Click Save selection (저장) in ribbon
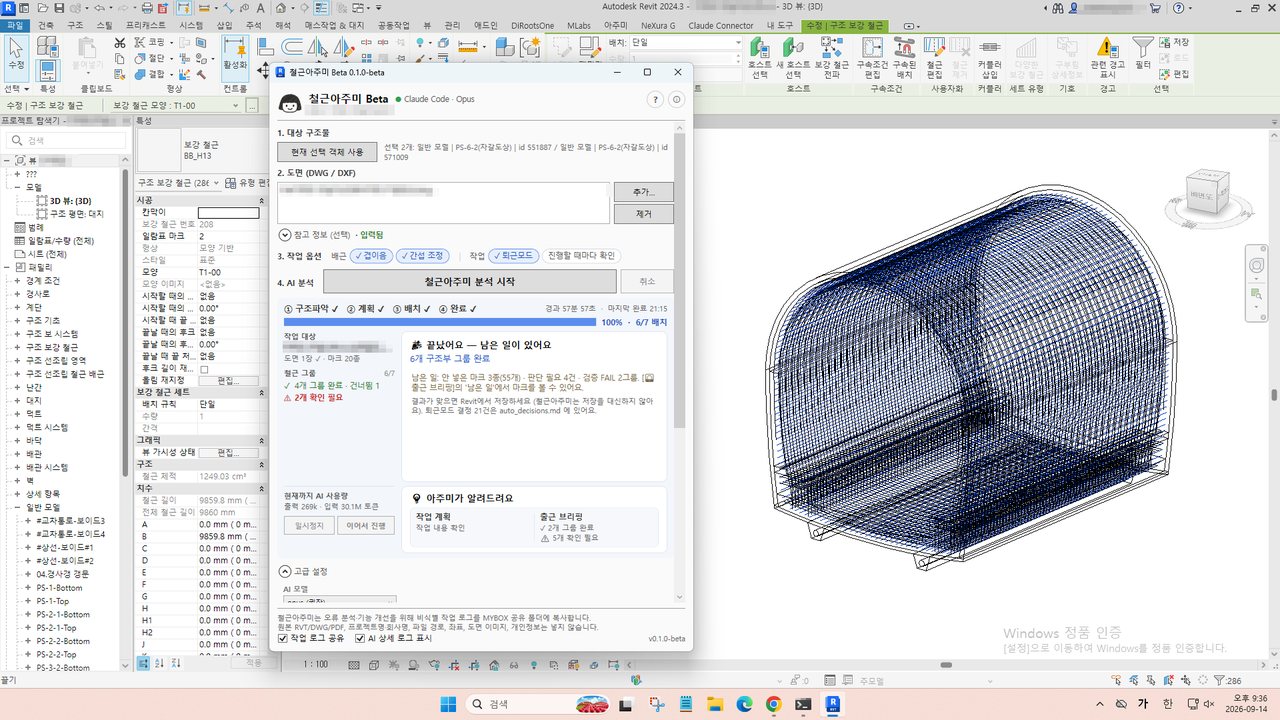Image resolution: width=1280 pixels, height=720 pixels. pos(1174,42)
